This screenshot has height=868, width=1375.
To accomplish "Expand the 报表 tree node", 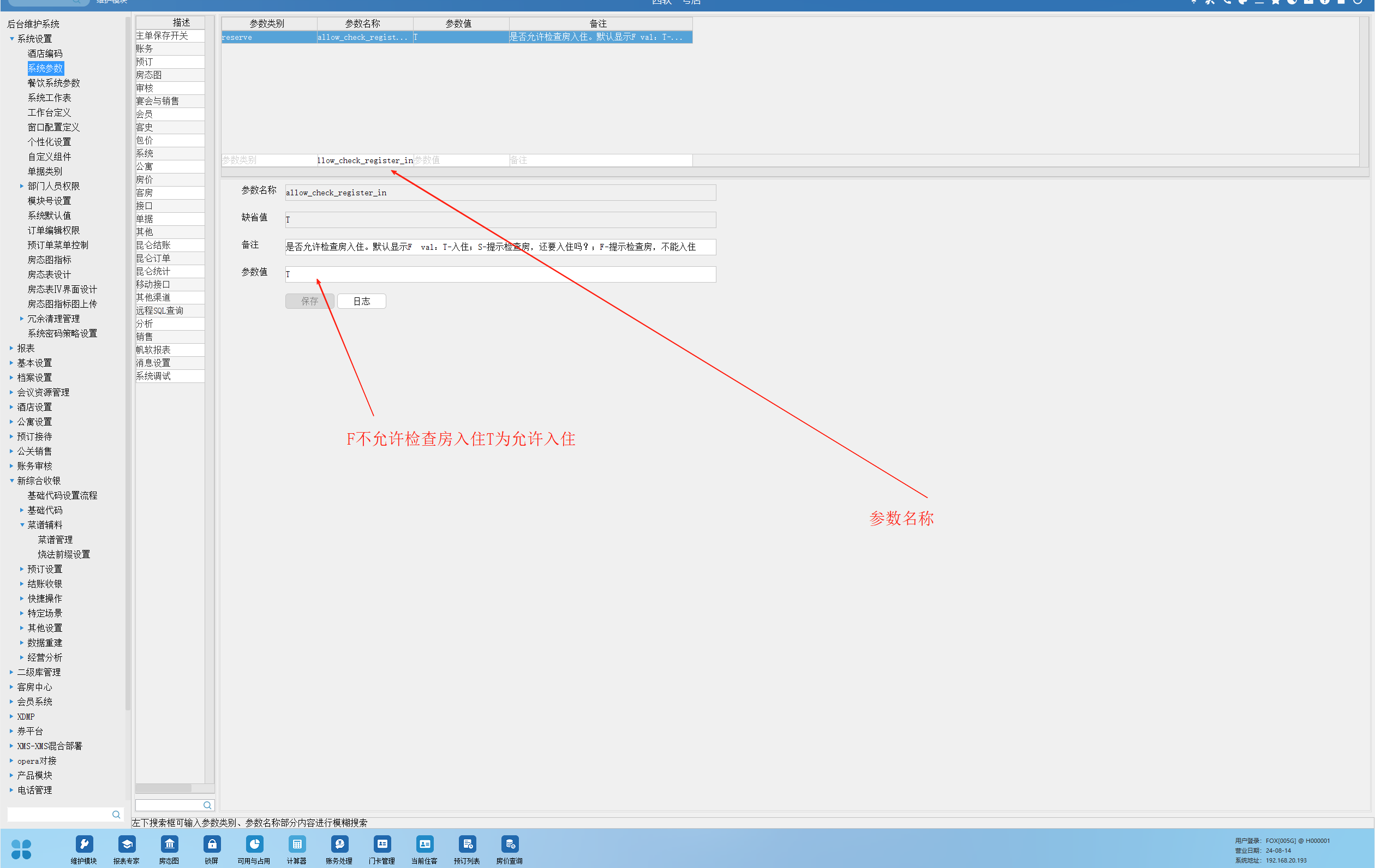I will (11, 348).
